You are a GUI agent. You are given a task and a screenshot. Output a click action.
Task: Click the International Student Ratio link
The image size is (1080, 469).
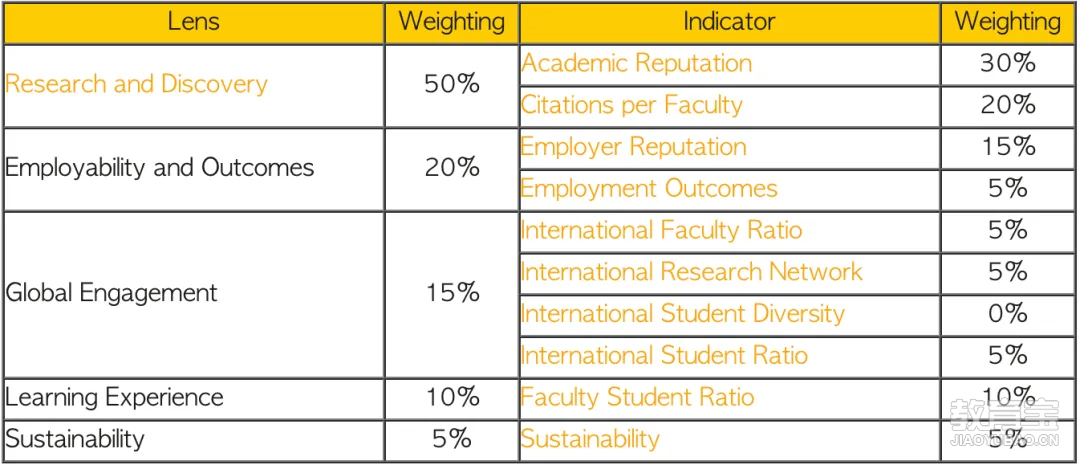click(664, 355)
